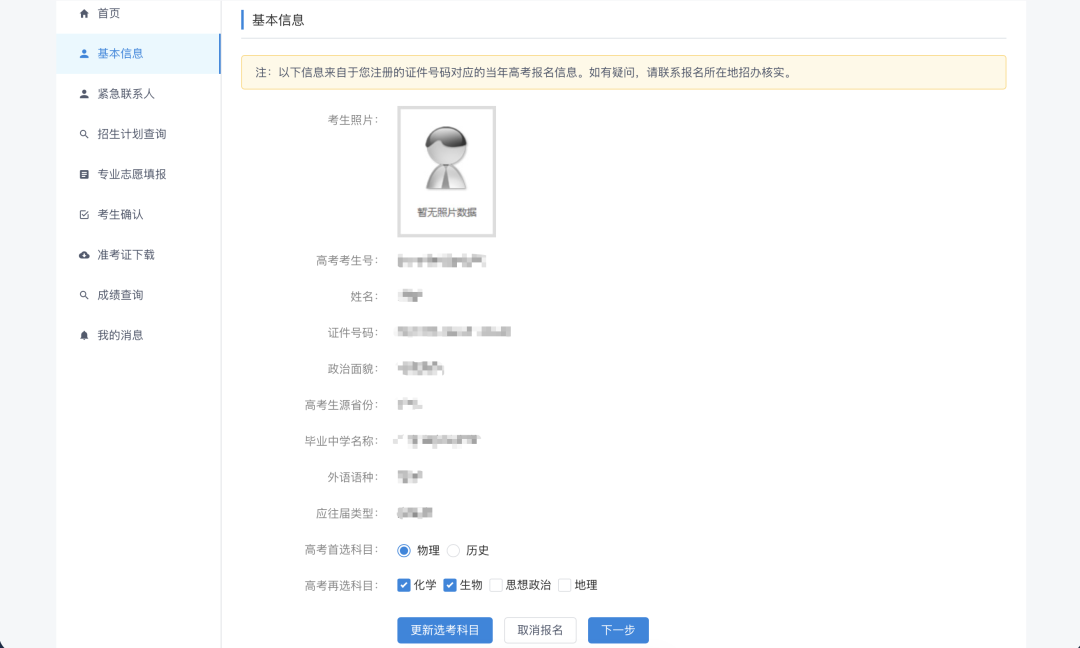
Task: Select the person icon next to 基本信息
Action: [85, 53]
